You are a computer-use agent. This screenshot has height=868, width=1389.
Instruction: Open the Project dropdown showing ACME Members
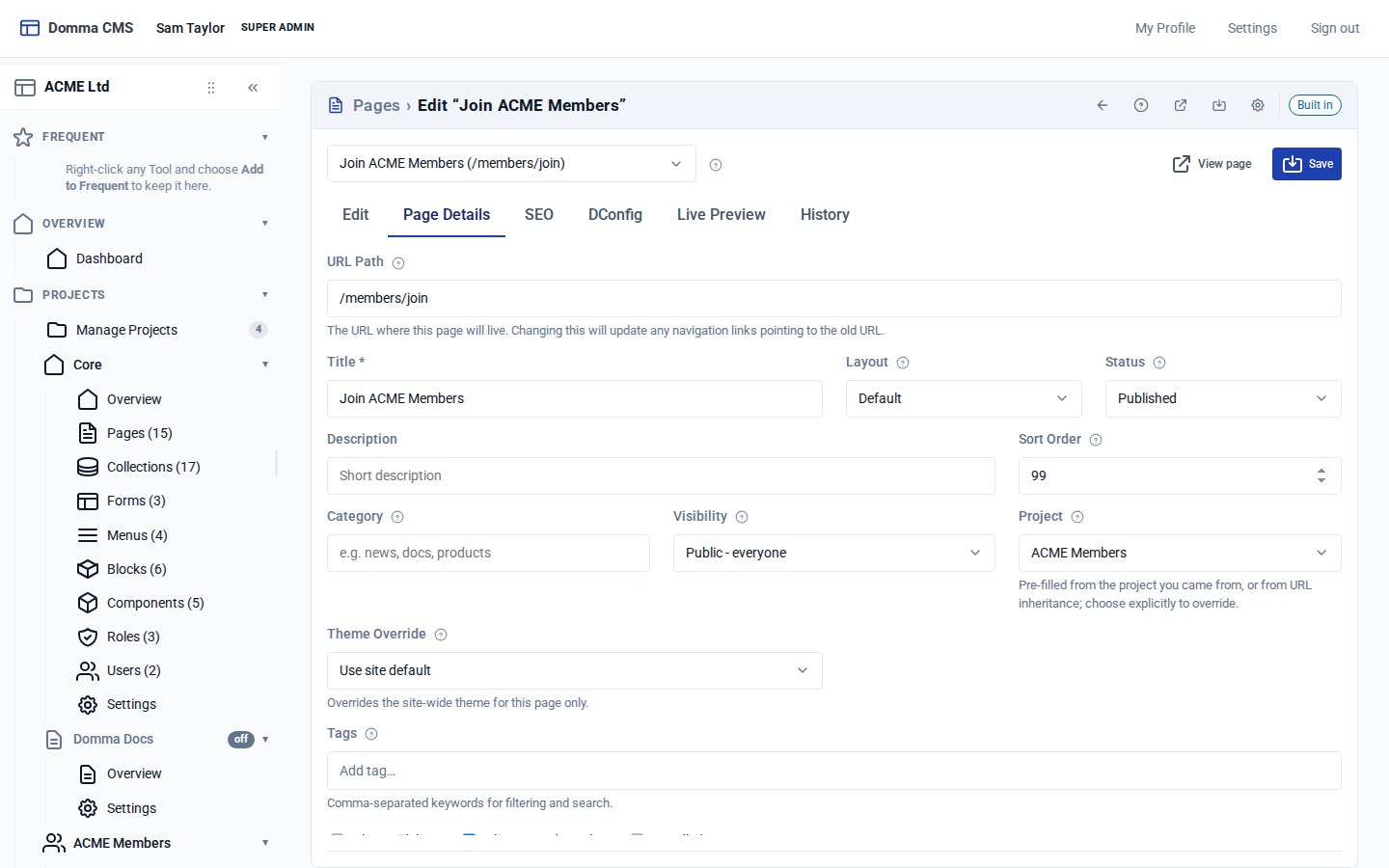tap(1180, 553)
